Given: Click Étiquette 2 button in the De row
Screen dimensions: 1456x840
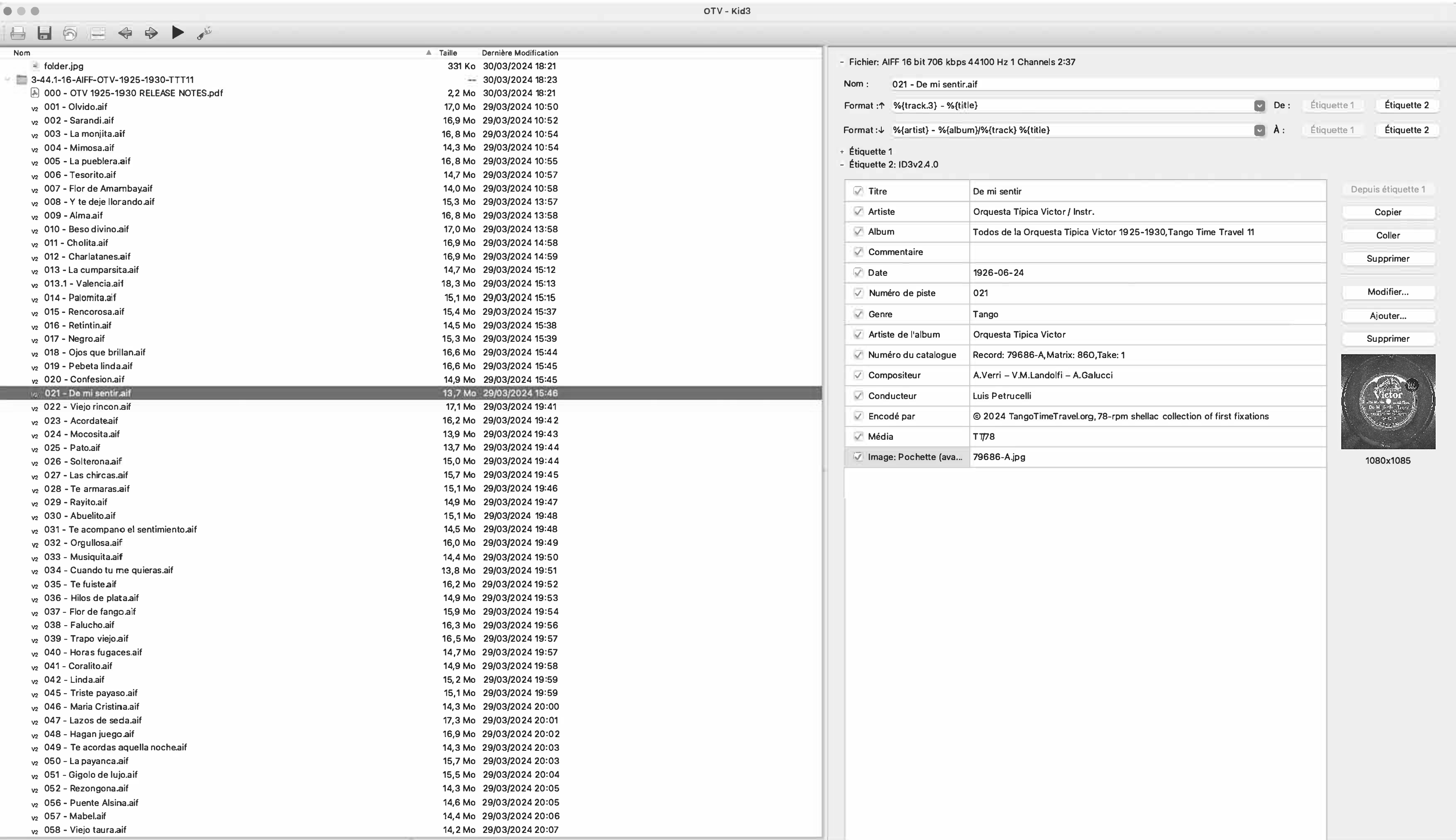Looking at the screenshot, I should [1406, 105].
